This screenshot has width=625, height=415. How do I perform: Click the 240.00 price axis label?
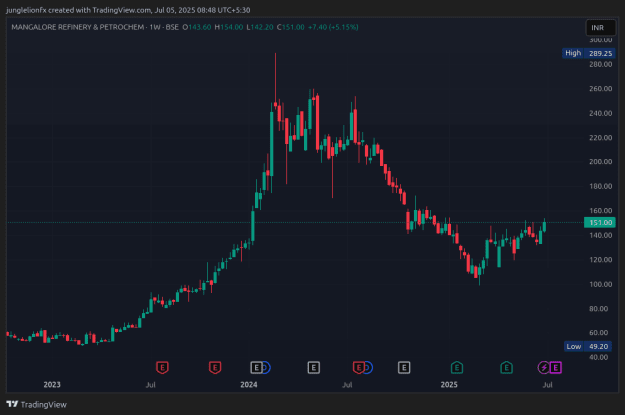point(600,113)
